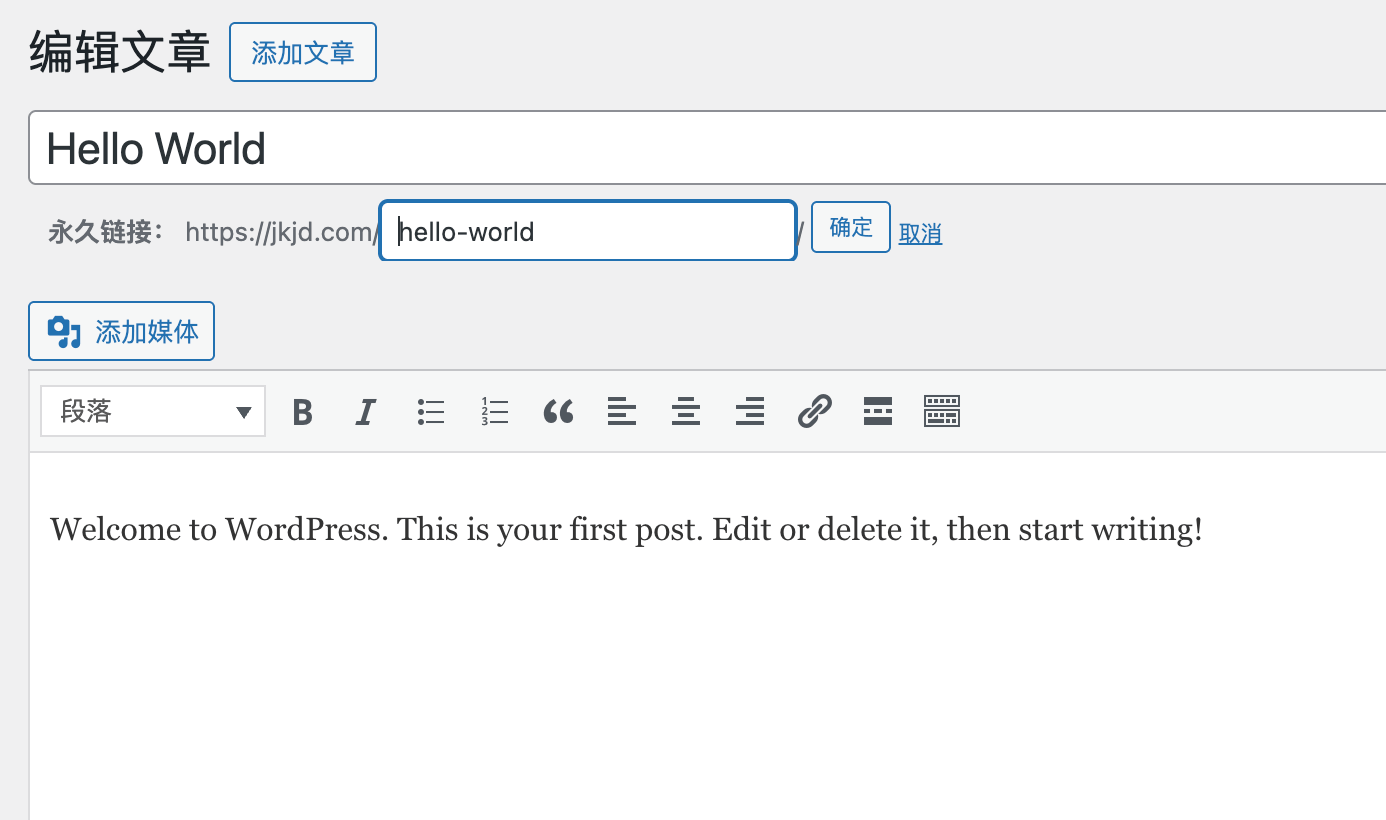Screen dimensions: 1386x820
Task: Align text to the right
Action: [750, 412]
